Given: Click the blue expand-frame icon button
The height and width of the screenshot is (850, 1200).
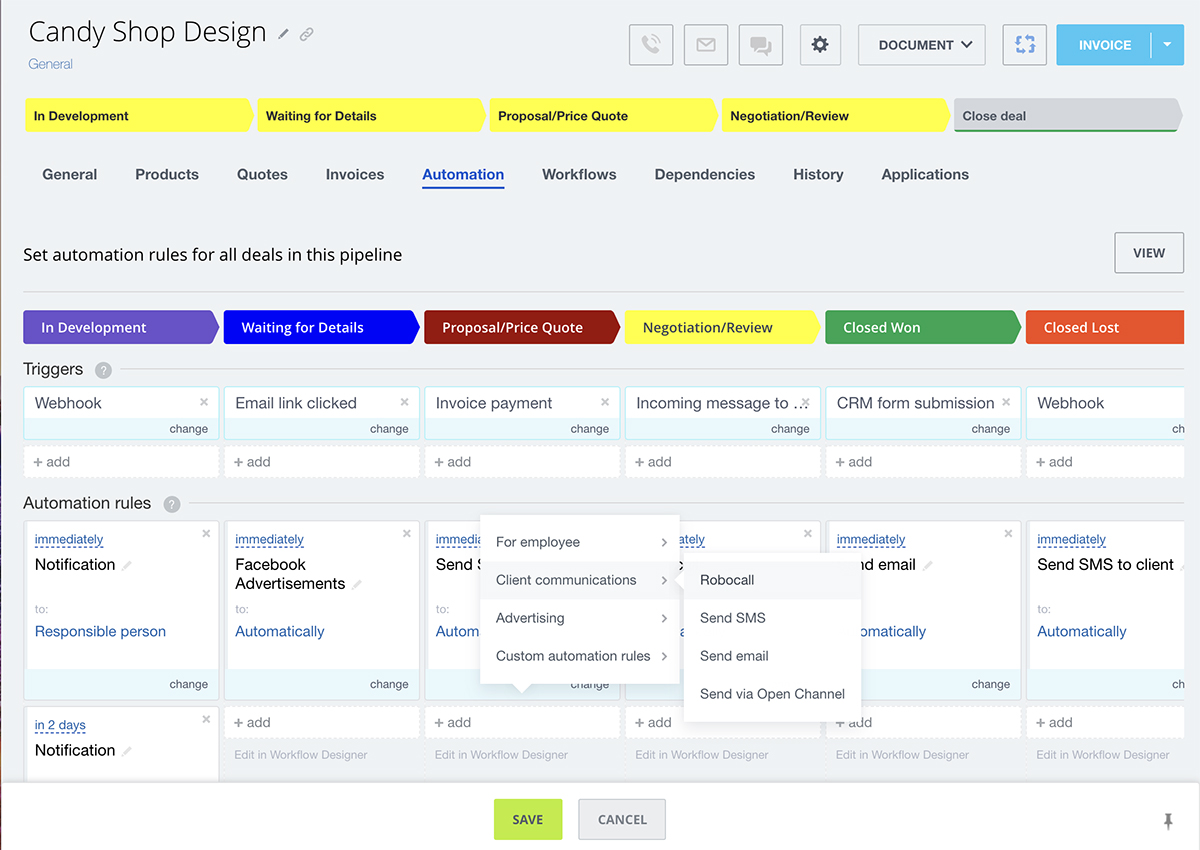Looking at the screenshot, I should [x=1024, y=45].
